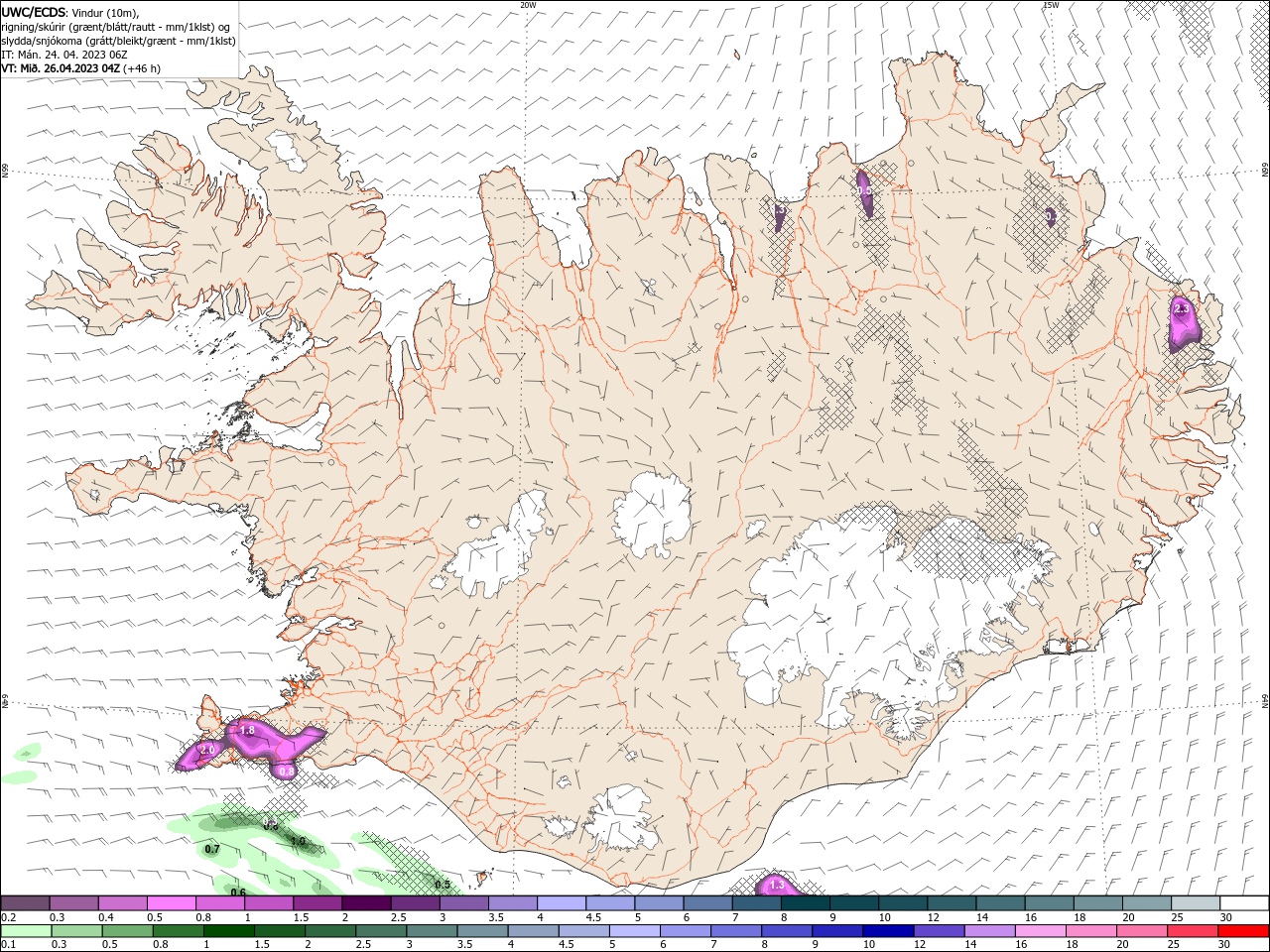1270x952 pixels.
Task: Click the 2.3 snowfall value in east Iceland
Action: [1181, 309]
